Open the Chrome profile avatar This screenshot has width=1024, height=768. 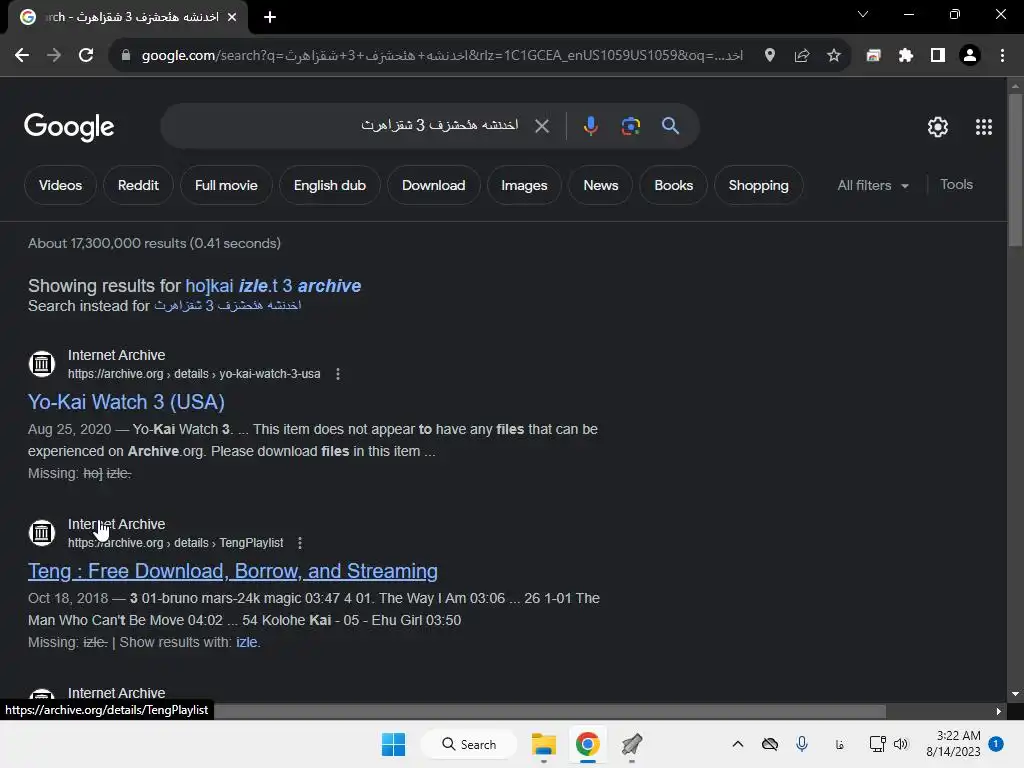970,56
